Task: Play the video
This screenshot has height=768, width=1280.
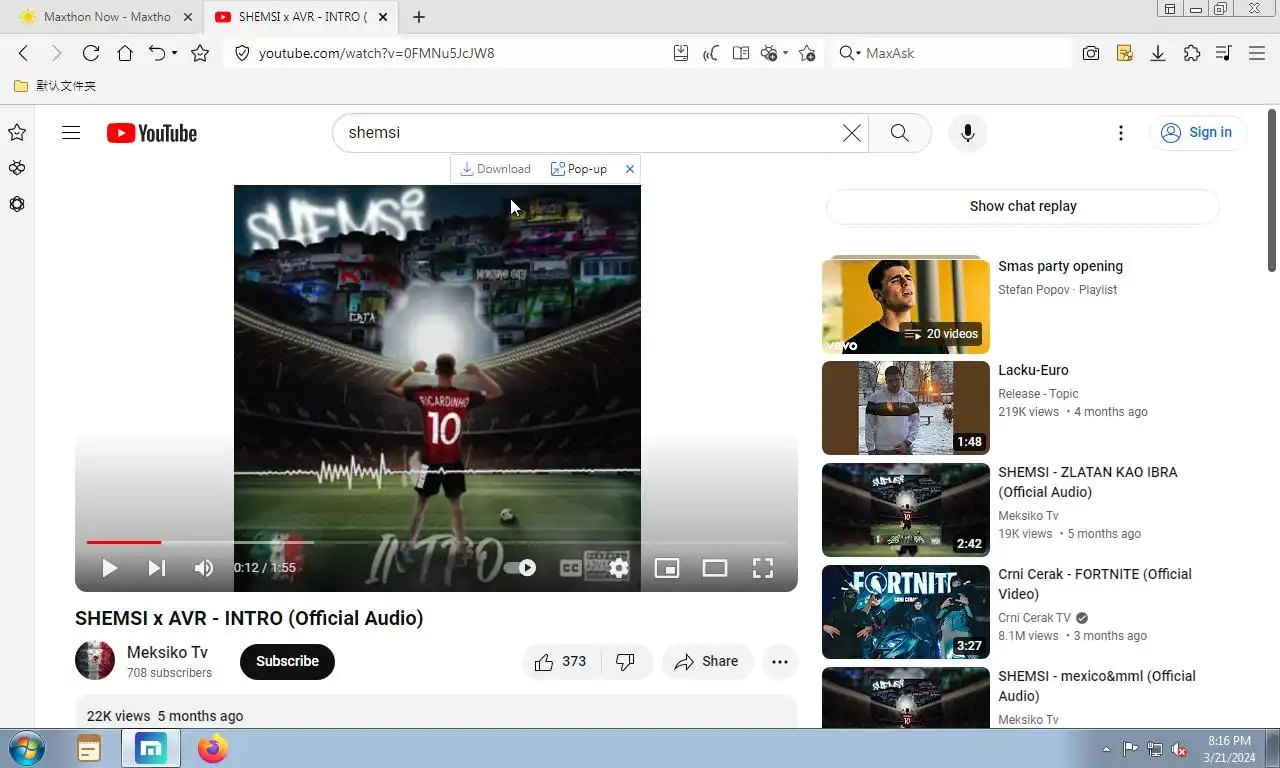Action: pos(109,568)
